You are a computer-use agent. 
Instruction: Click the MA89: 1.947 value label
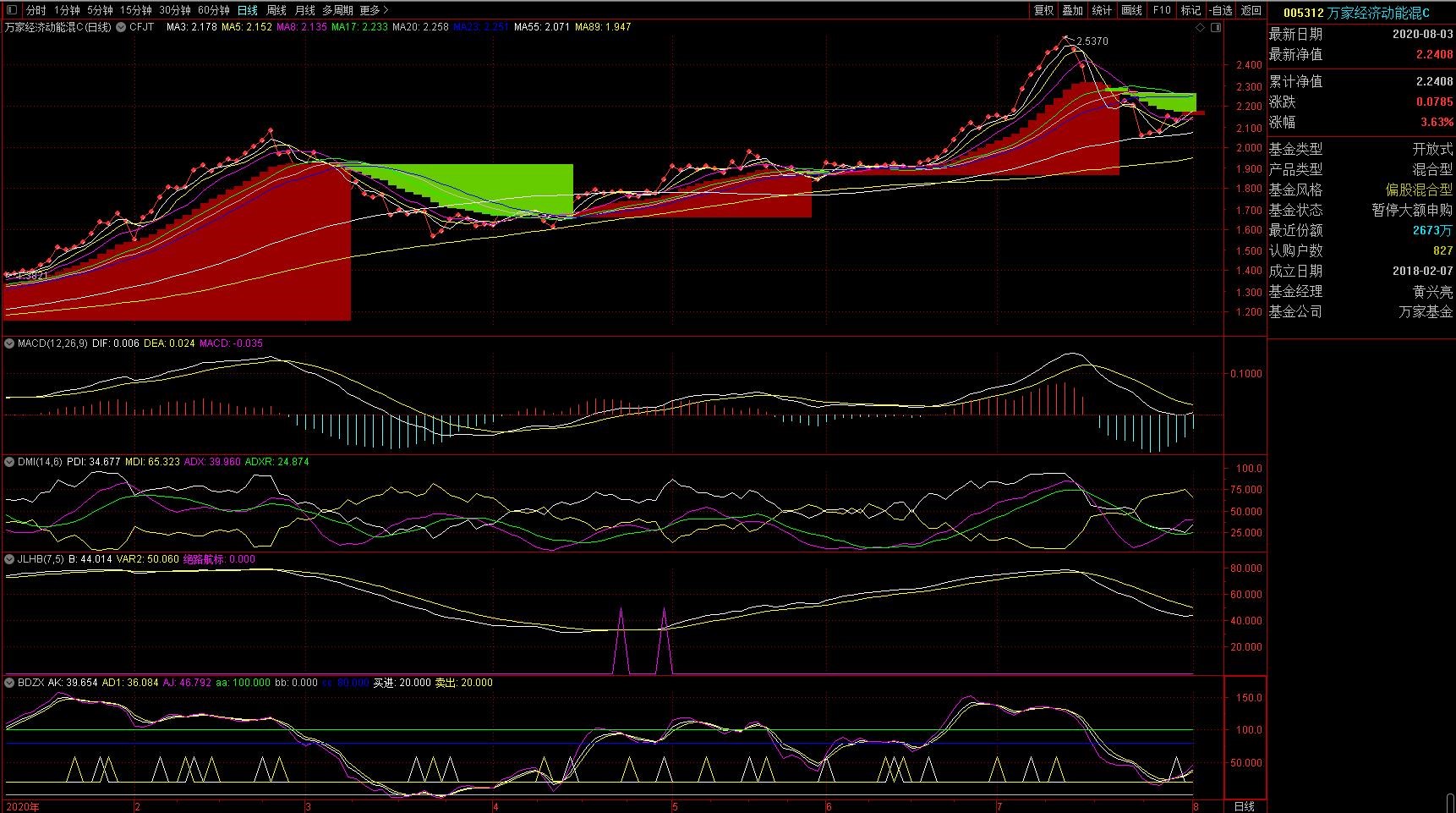tap(603, 27)
